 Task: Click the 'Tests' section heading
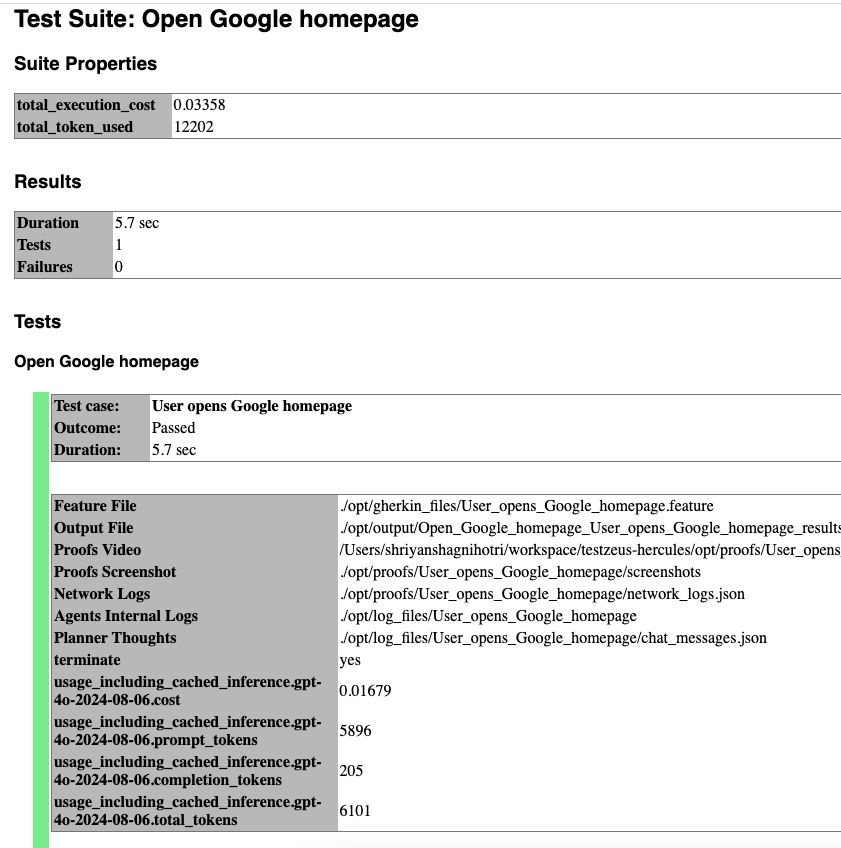pyautogui.click(x=37, y=322)
